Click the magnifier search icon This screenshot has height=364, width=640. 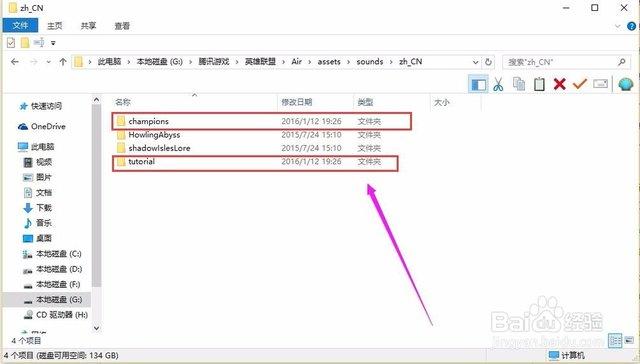[x=622, y=62]
